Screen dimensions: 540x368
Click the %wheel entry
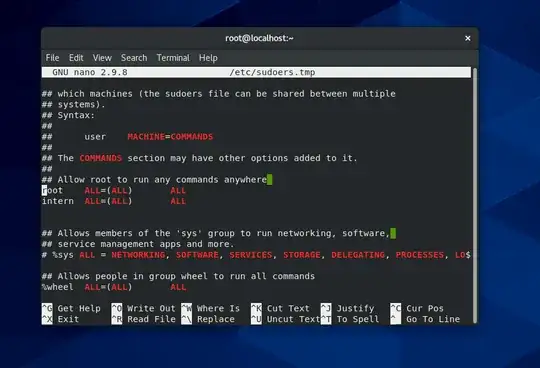pyautogui.click(x=58, y=287)
